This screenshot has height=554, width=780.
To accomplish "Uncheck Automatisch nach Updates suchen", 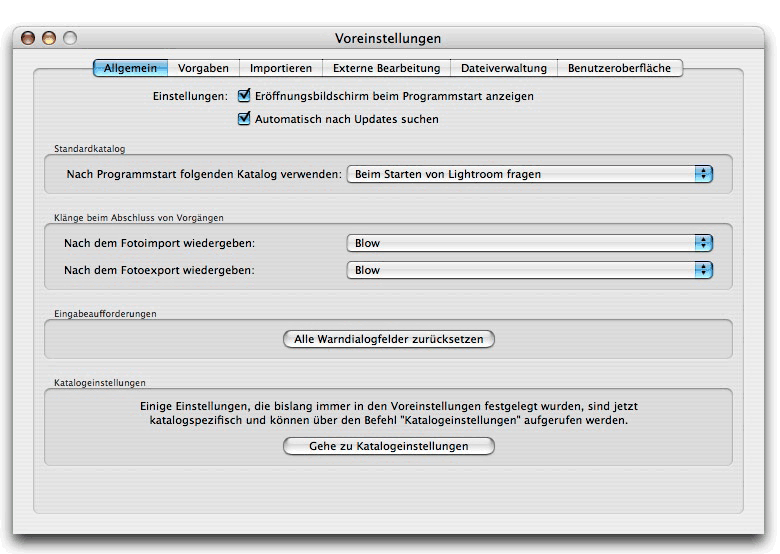I will (x=244, y=119).
